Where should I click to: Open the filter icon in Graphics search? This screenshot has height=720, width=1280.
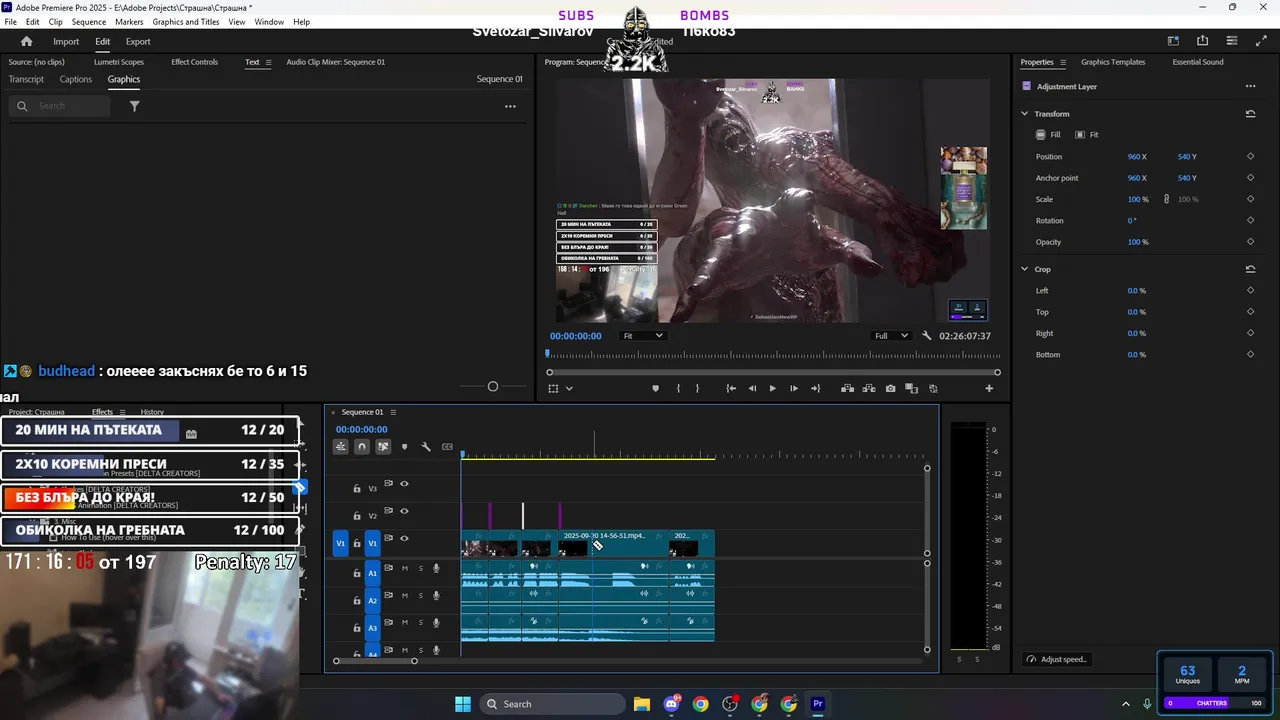134,106
